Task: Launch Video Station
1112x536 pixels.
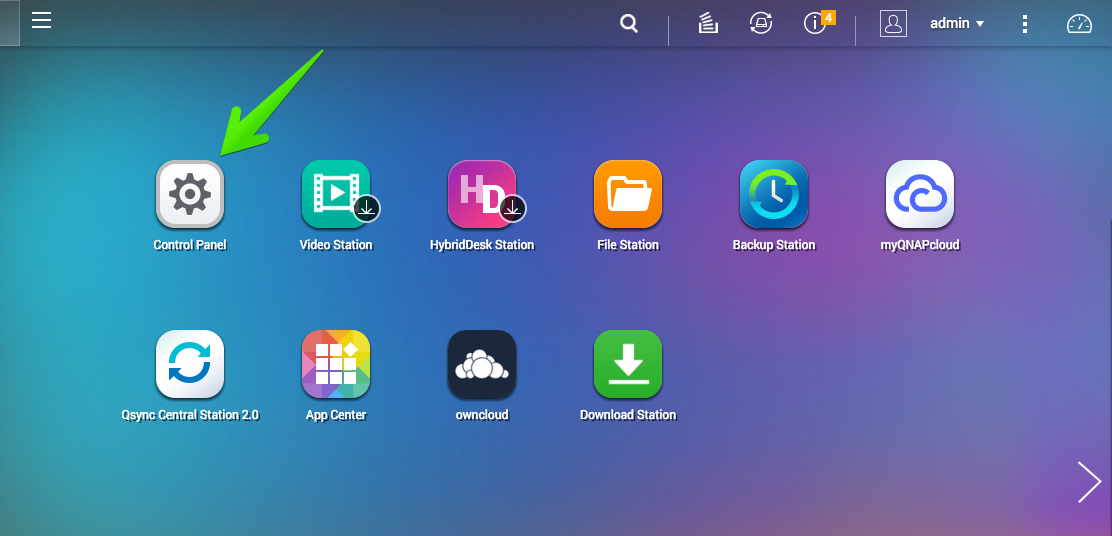Action: (336, 194)
